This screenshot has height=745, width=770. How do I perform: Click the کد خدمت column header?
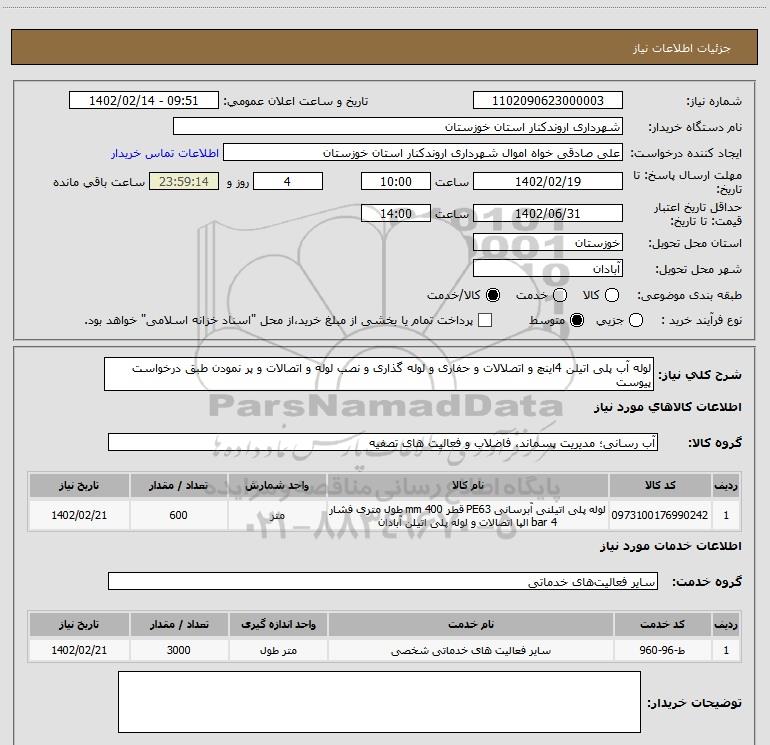662,624
